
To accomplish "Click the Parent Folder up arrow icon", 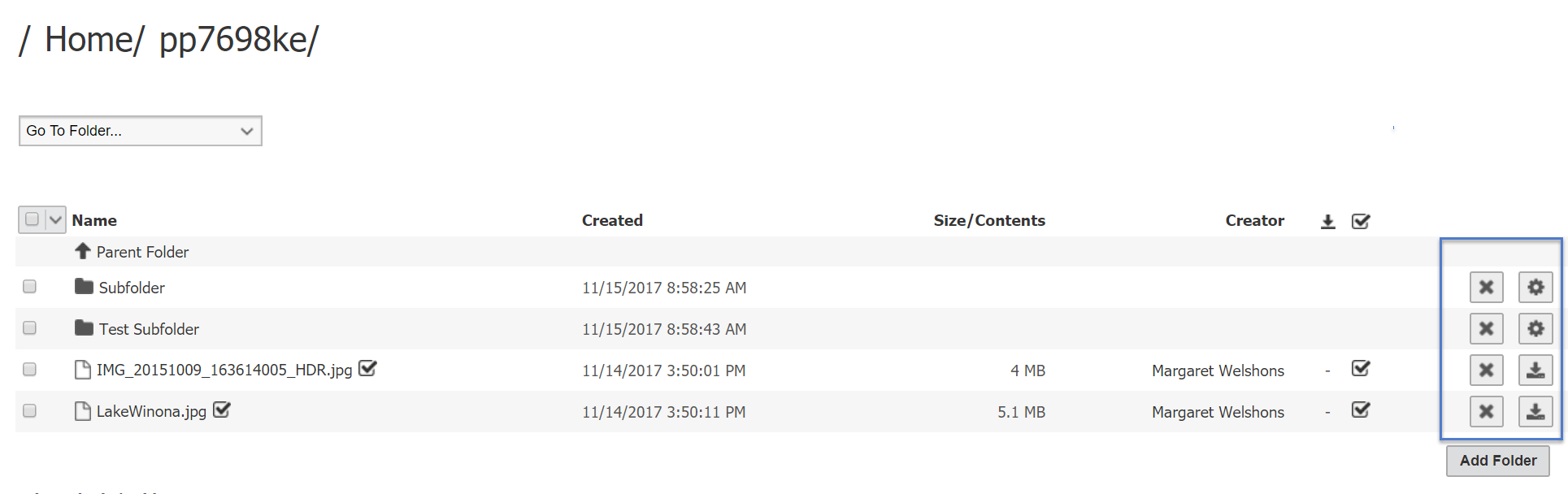I will click(x=82, y=251).
